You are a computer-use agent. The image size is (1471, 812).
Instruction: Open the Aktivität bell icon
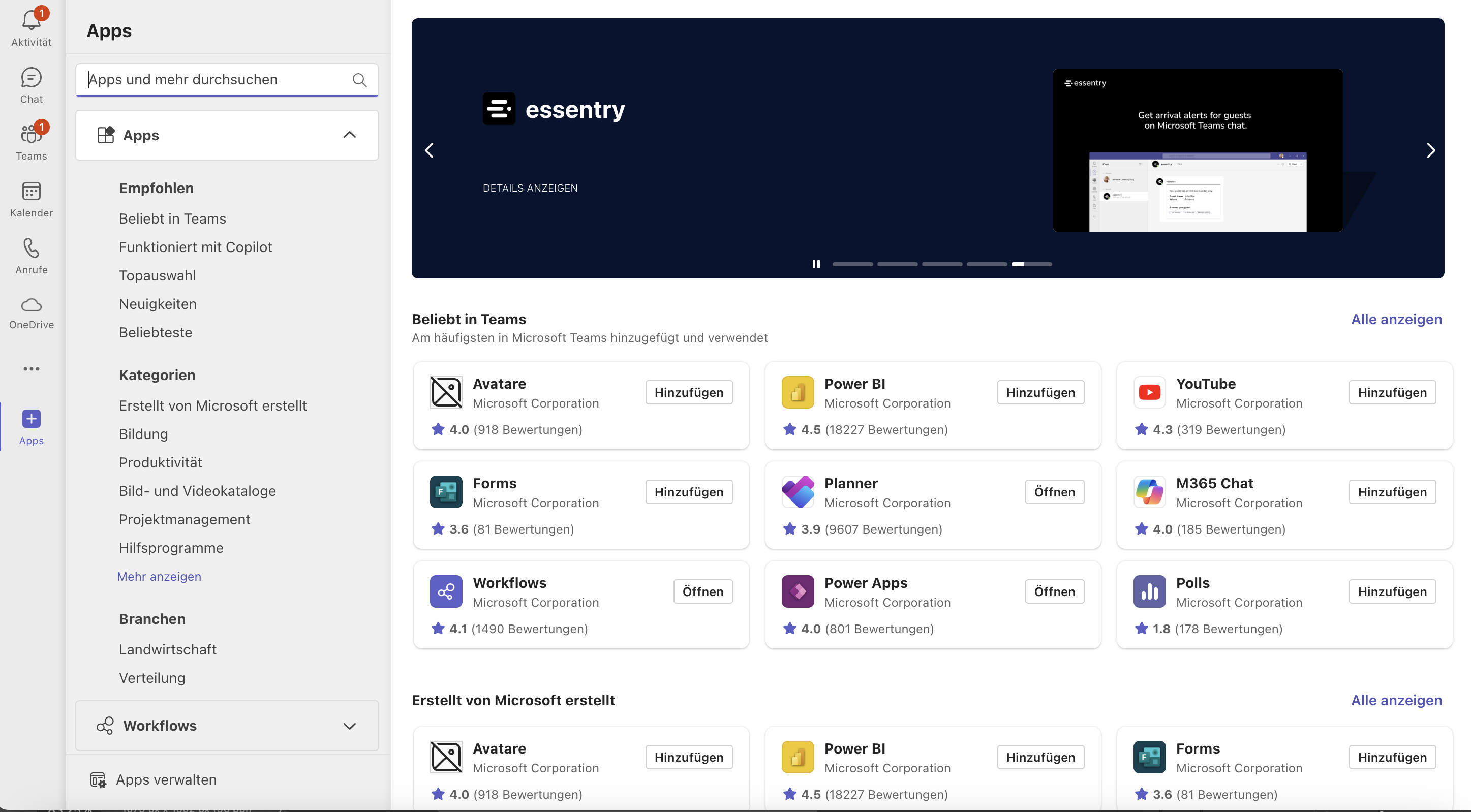32,20
